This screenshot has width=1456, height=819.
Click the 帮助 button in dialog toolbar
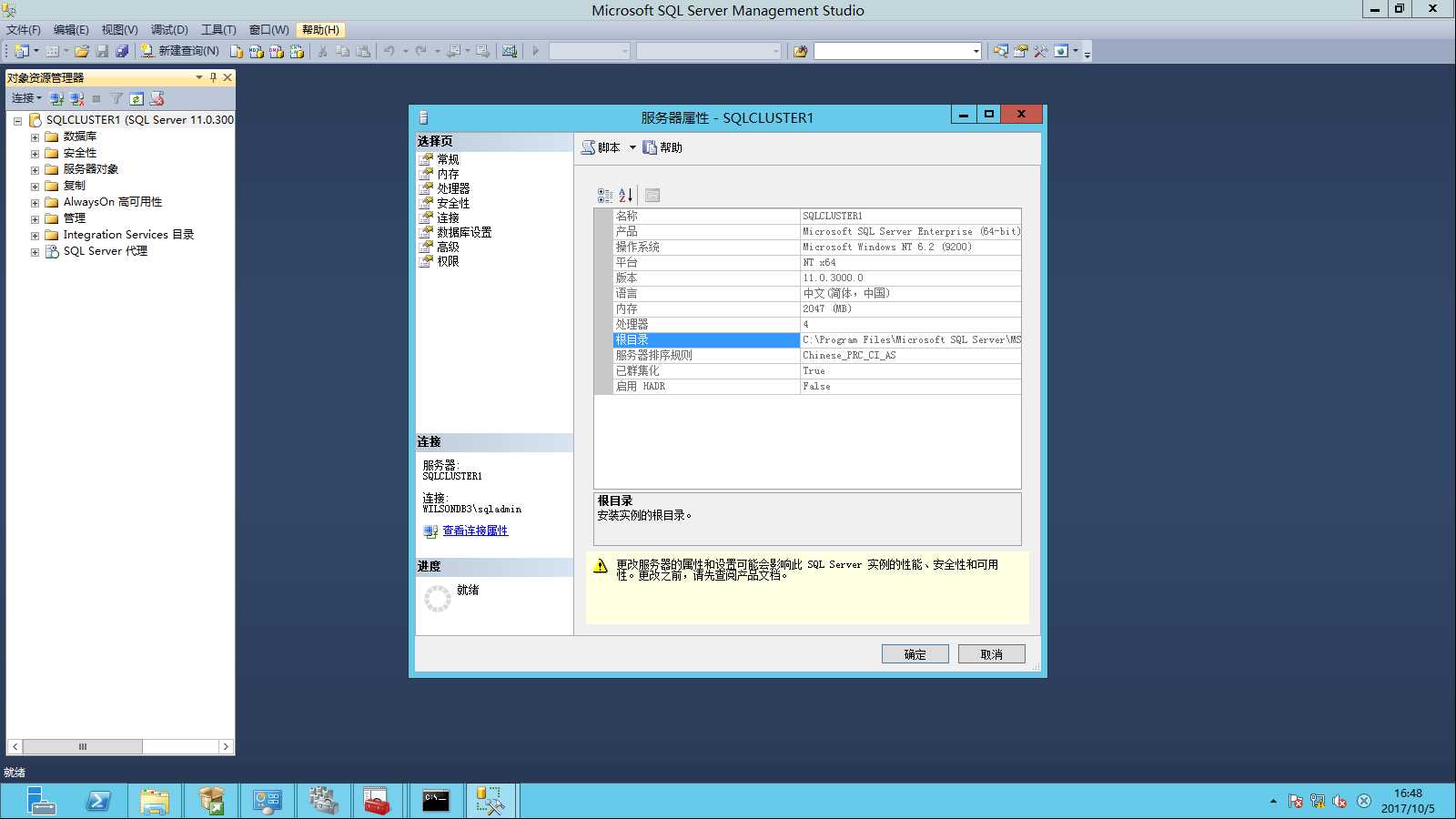pyautogui.click(x=662, y=147)
